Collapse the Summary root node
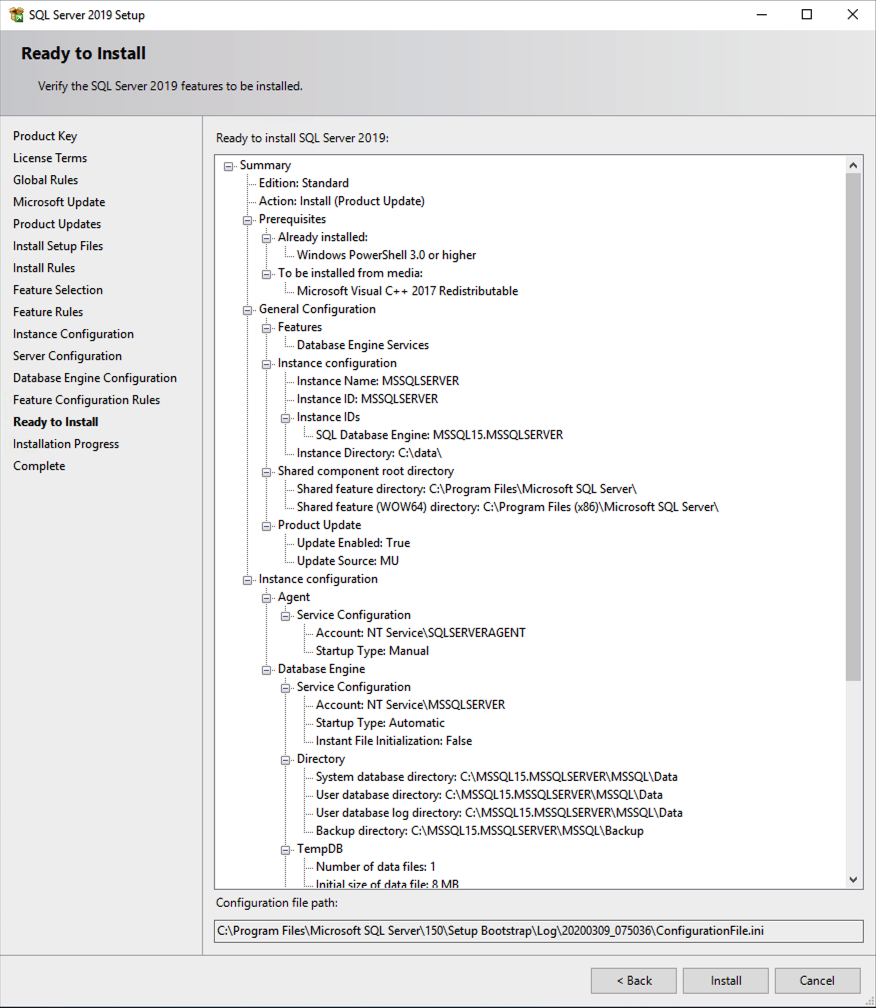The height and width of the screenshot is (1008, 876). (228, 166)
